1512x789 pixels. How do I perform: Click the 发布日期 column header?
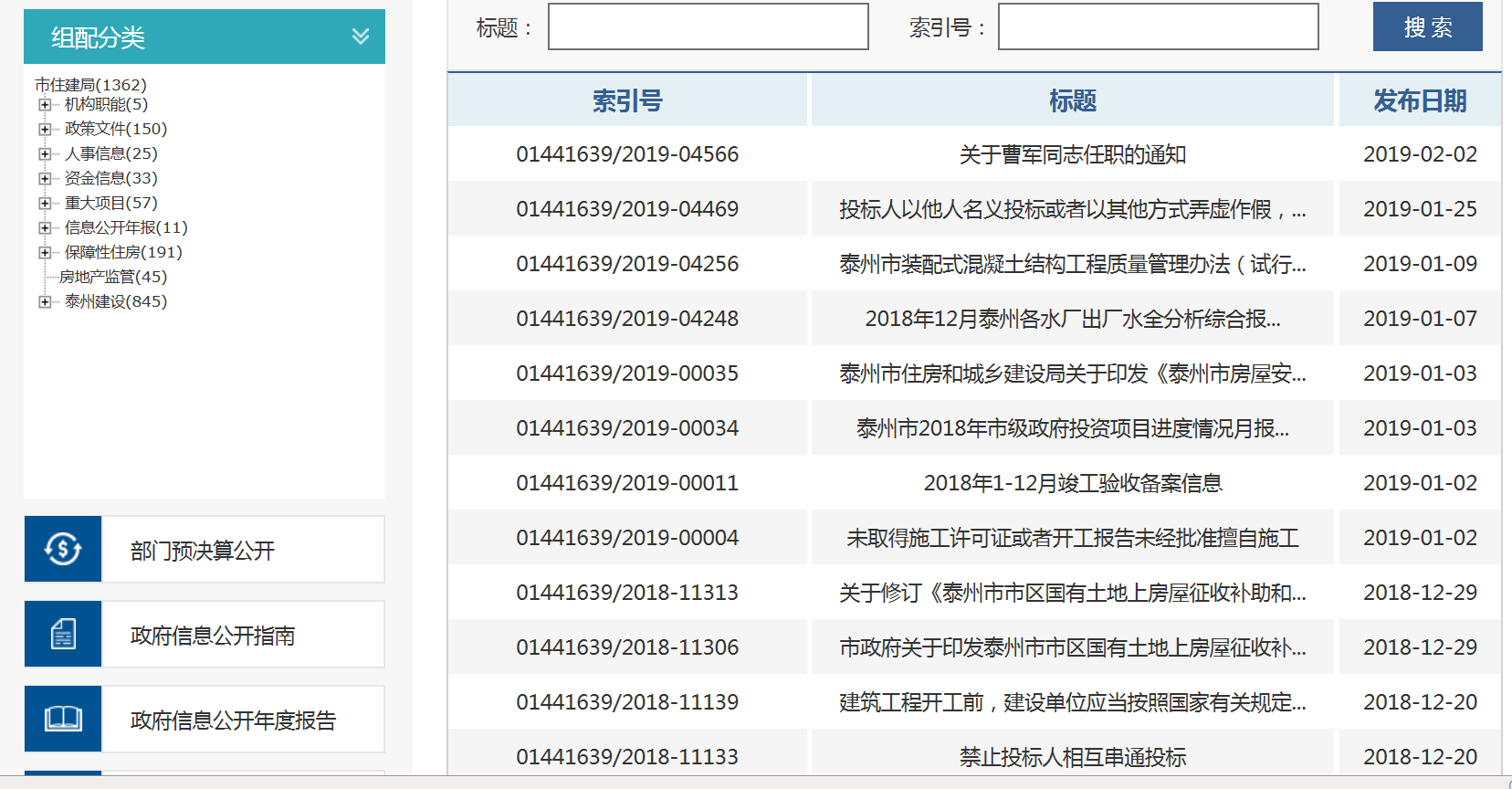pyautogui.click(x=1419, y=100)
